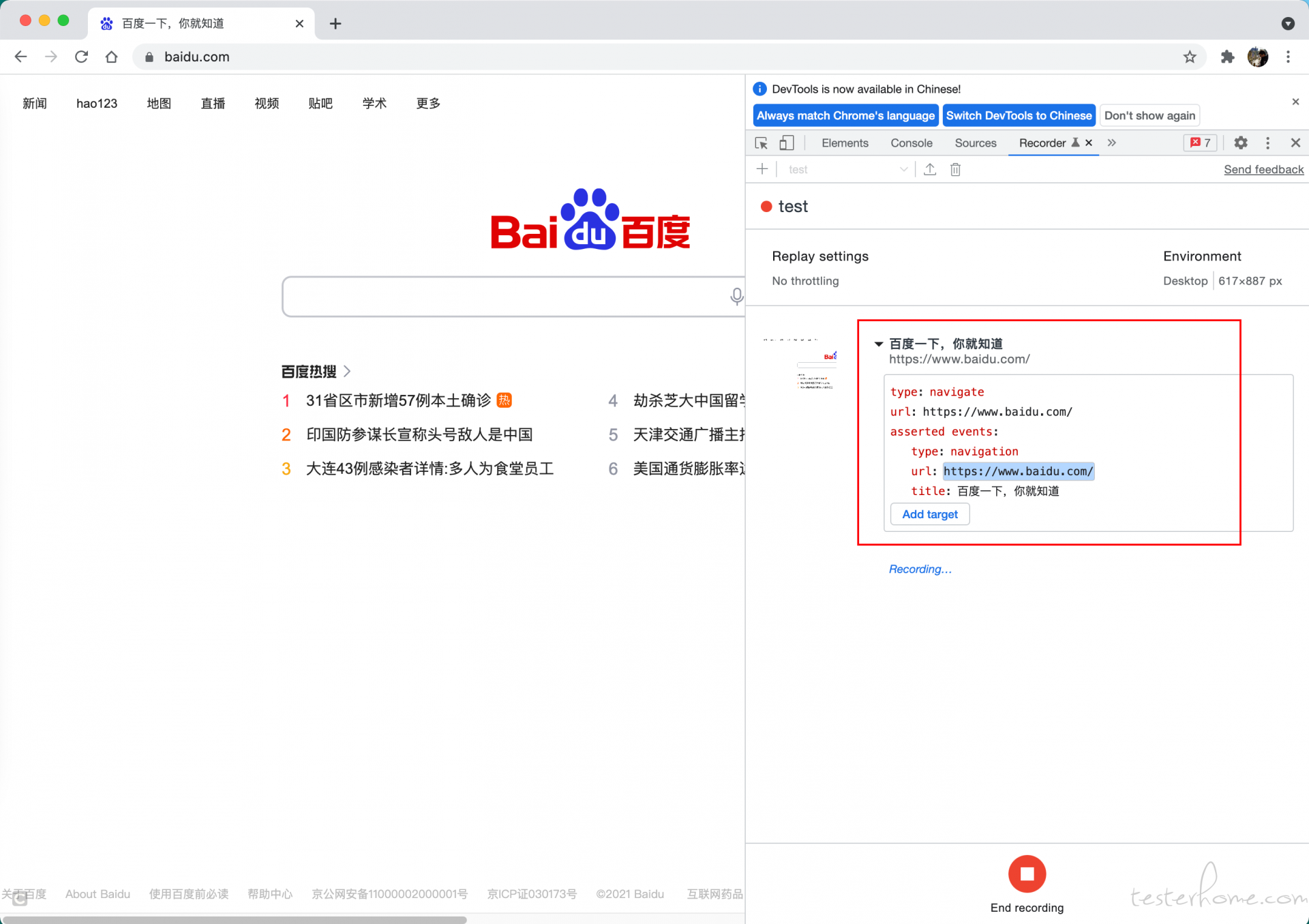Stop recording with End recording button
The height and width of the screenshot is (924, 1309).
click(1027, 874)
